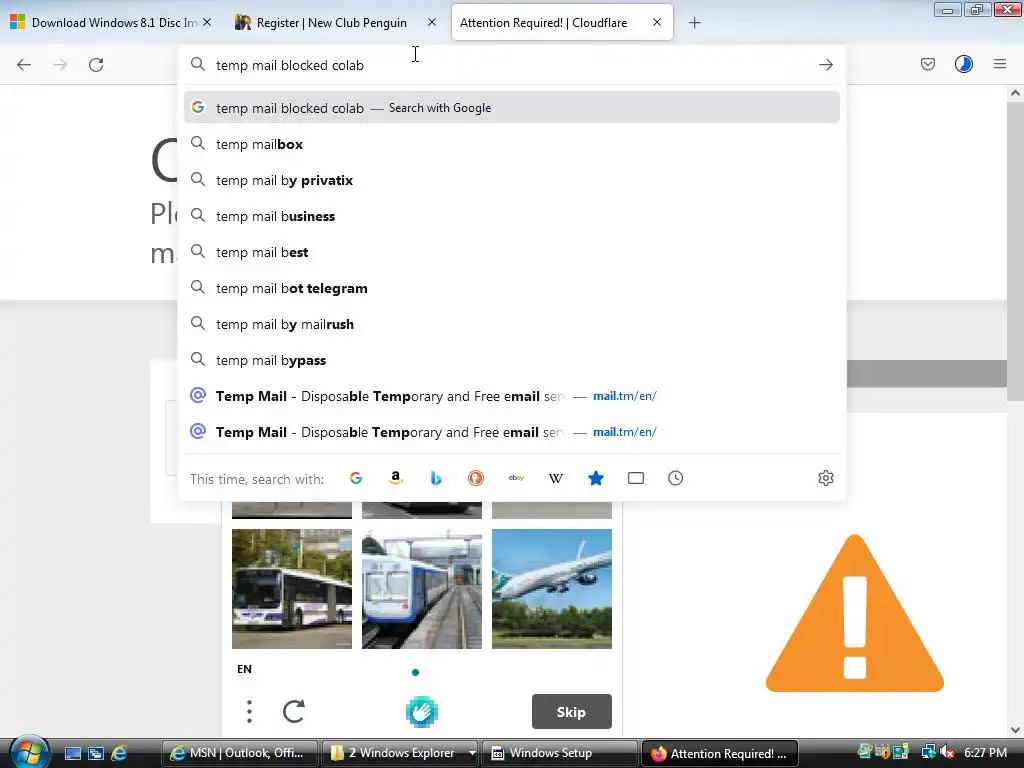Open the Firefox account profile icon
1024x768 pixels.
click(963, 64)
